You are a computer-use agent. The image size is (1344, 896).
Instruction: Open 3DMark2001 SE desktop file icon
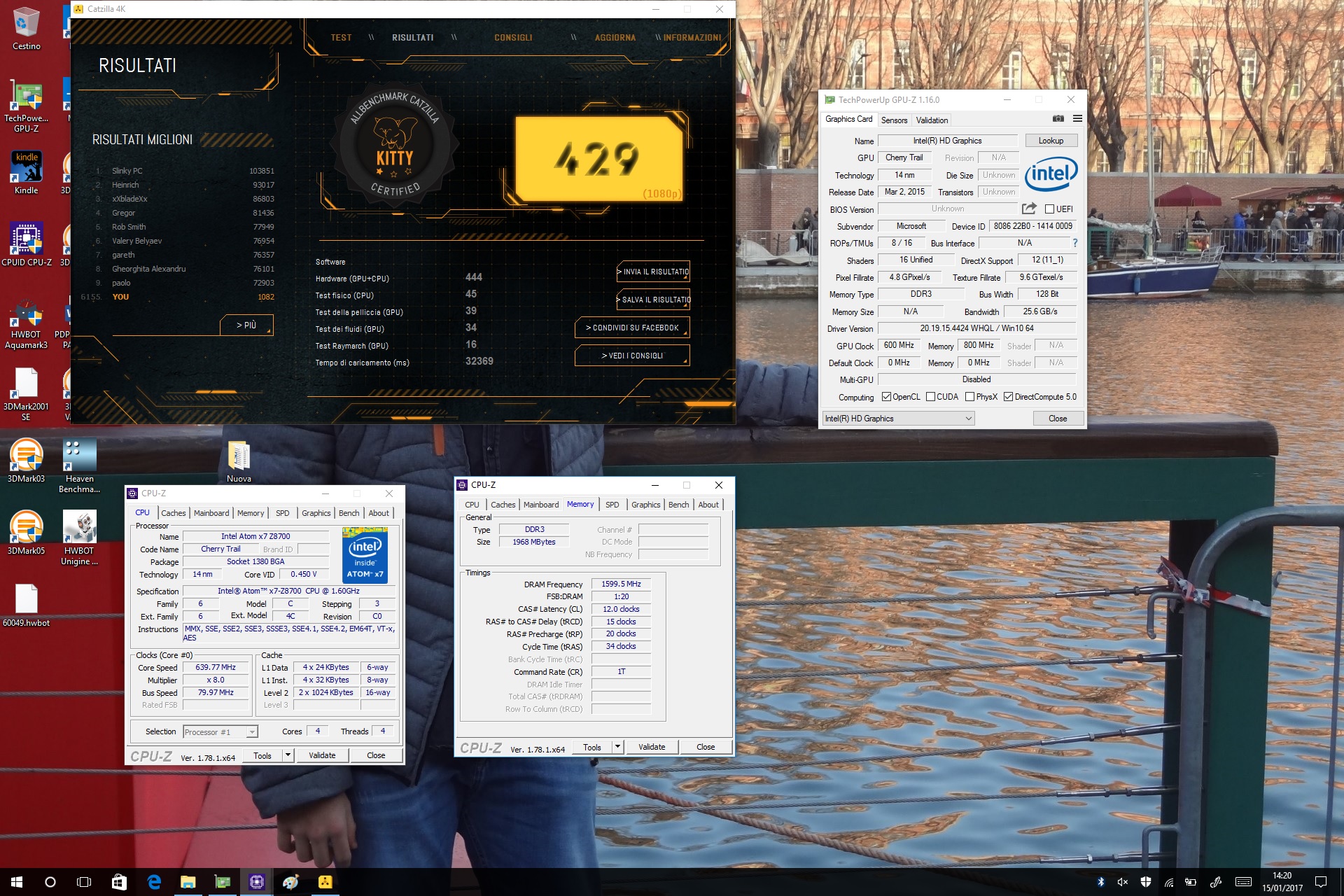point(27,394)
